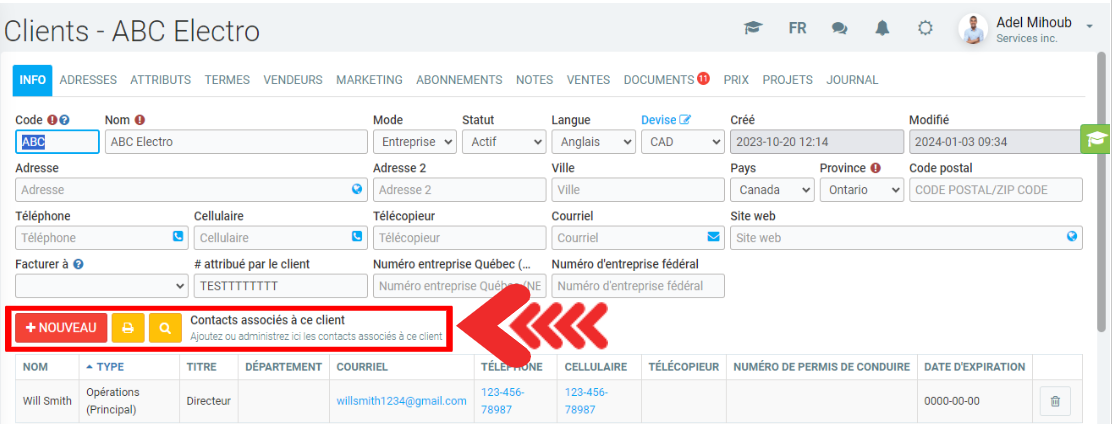
Task: Click the yellow print contacts button
Action: tap(127, 327)
